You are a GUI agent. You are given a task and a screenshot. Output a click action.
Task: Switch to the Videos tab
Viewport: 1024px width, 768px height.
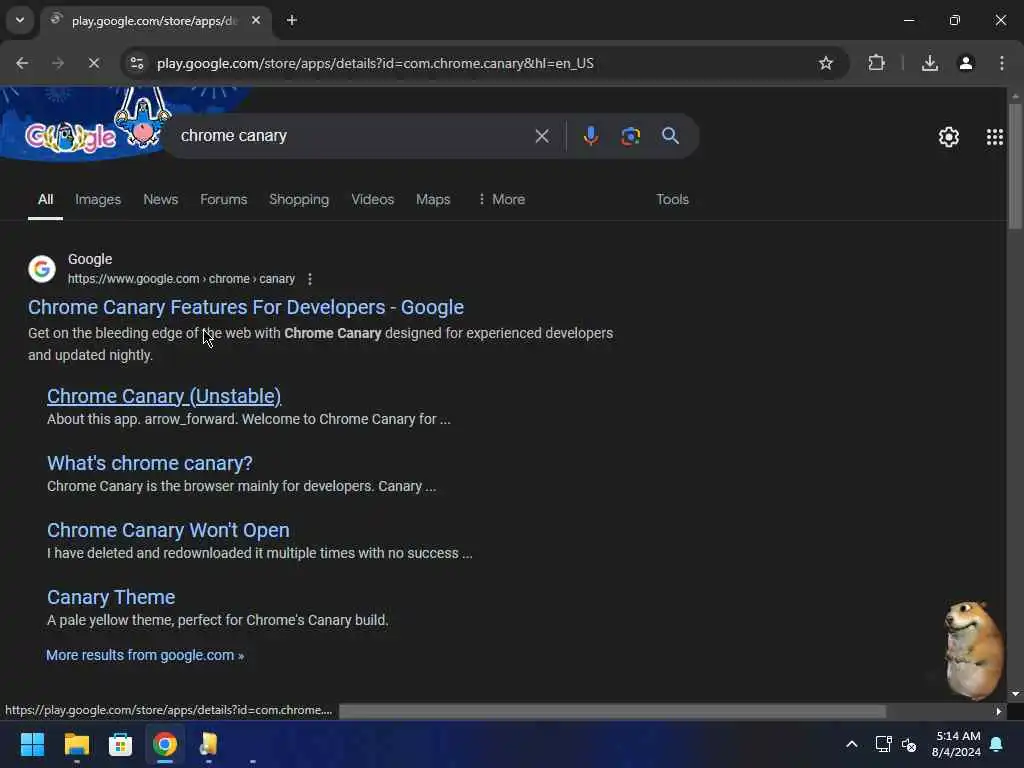point(372,199)
